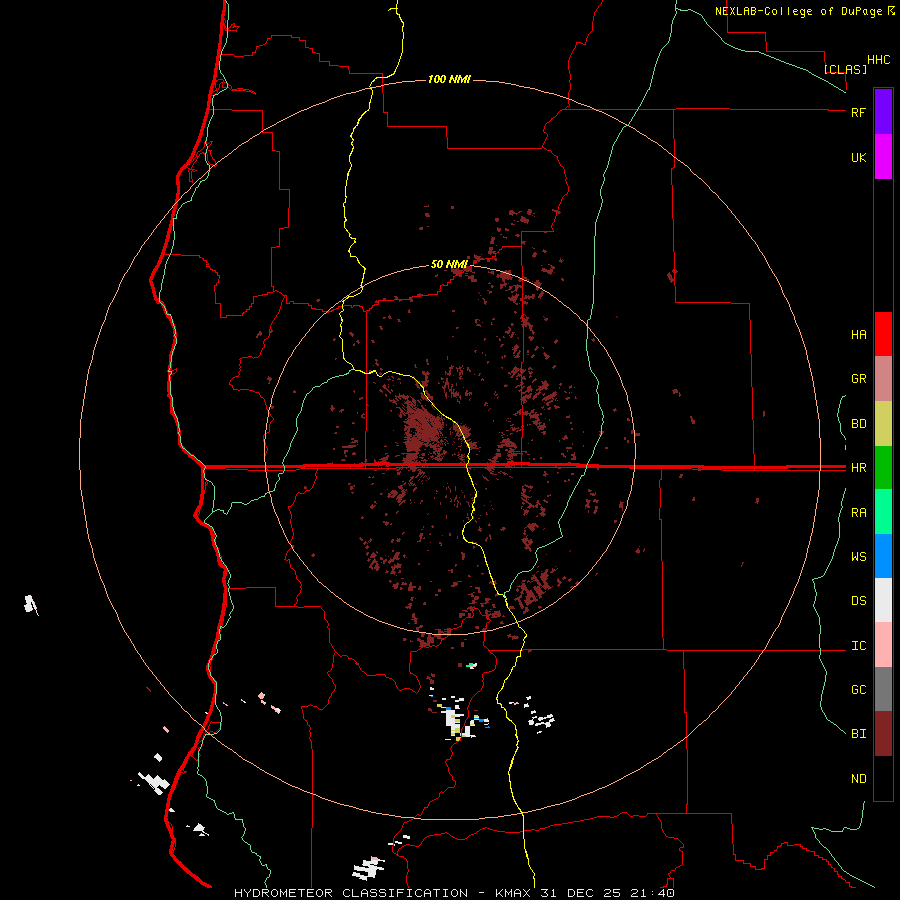900x900 pixels.
Task: Click the GR legend label
Action: click(858, 379)
